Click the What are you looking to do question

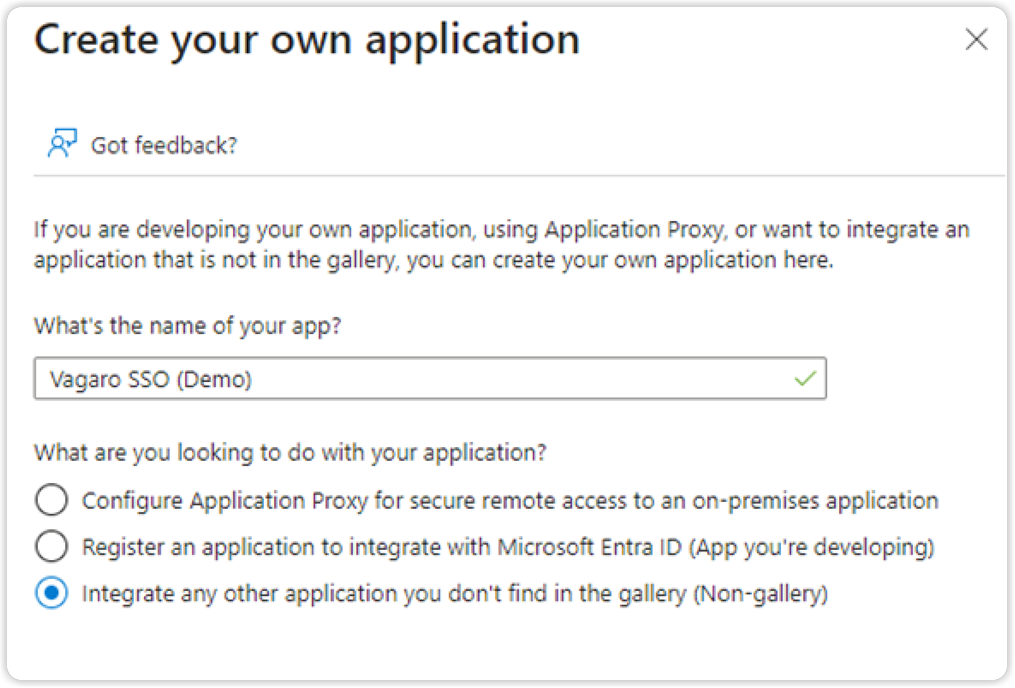click(x=291, y=452)
